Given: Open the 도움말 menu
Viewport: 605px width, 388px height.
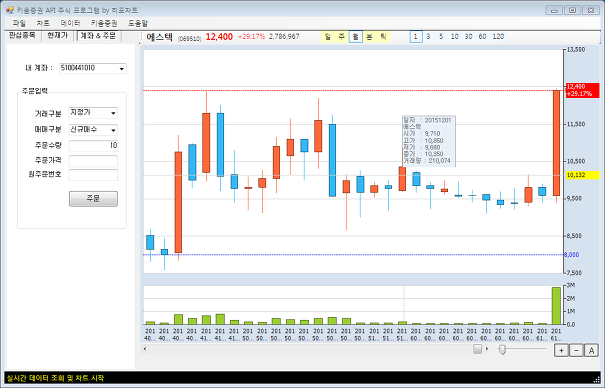Looking at the screenshot, I should coord(138,23).
